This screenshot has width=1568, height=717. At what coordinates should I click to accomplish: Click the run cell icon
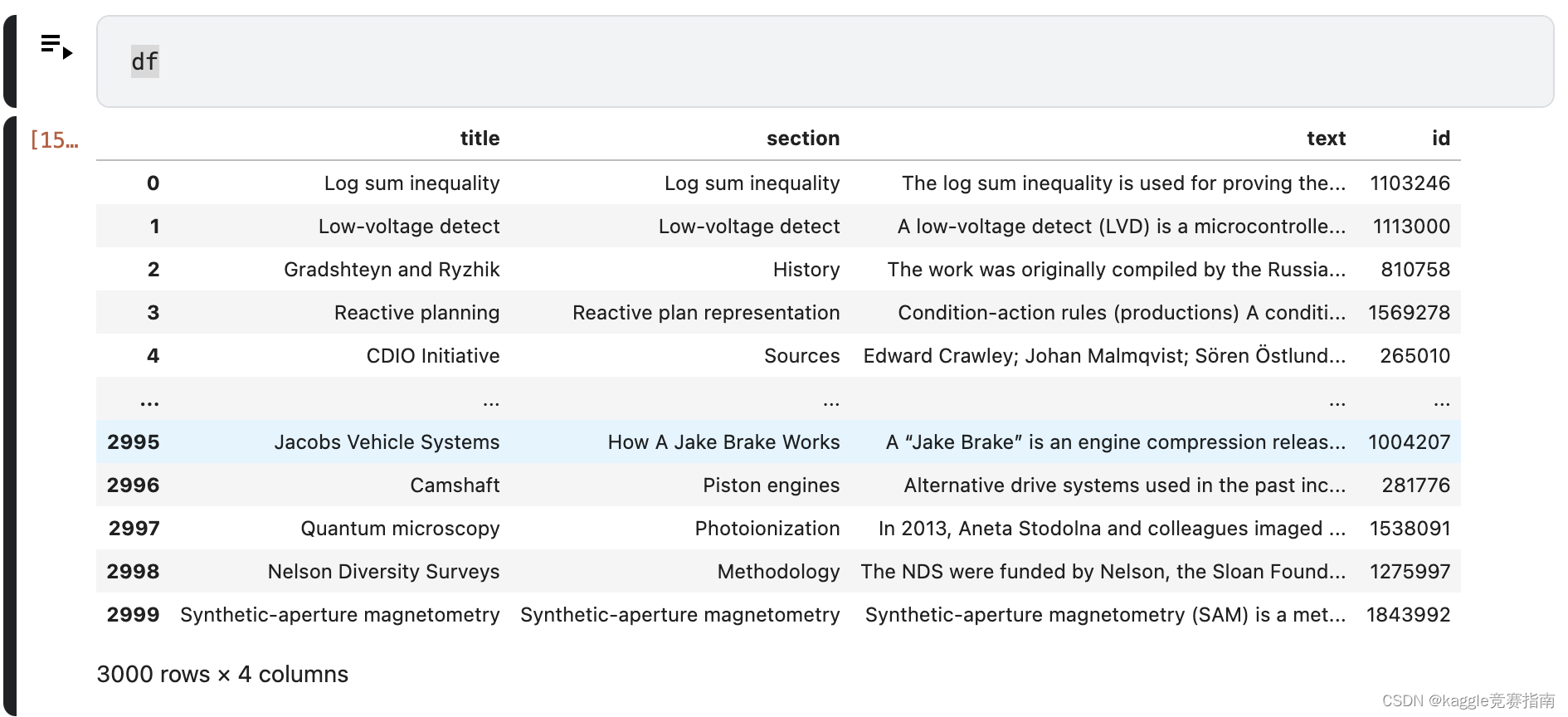pyautogui.click(x=56, y=46)
